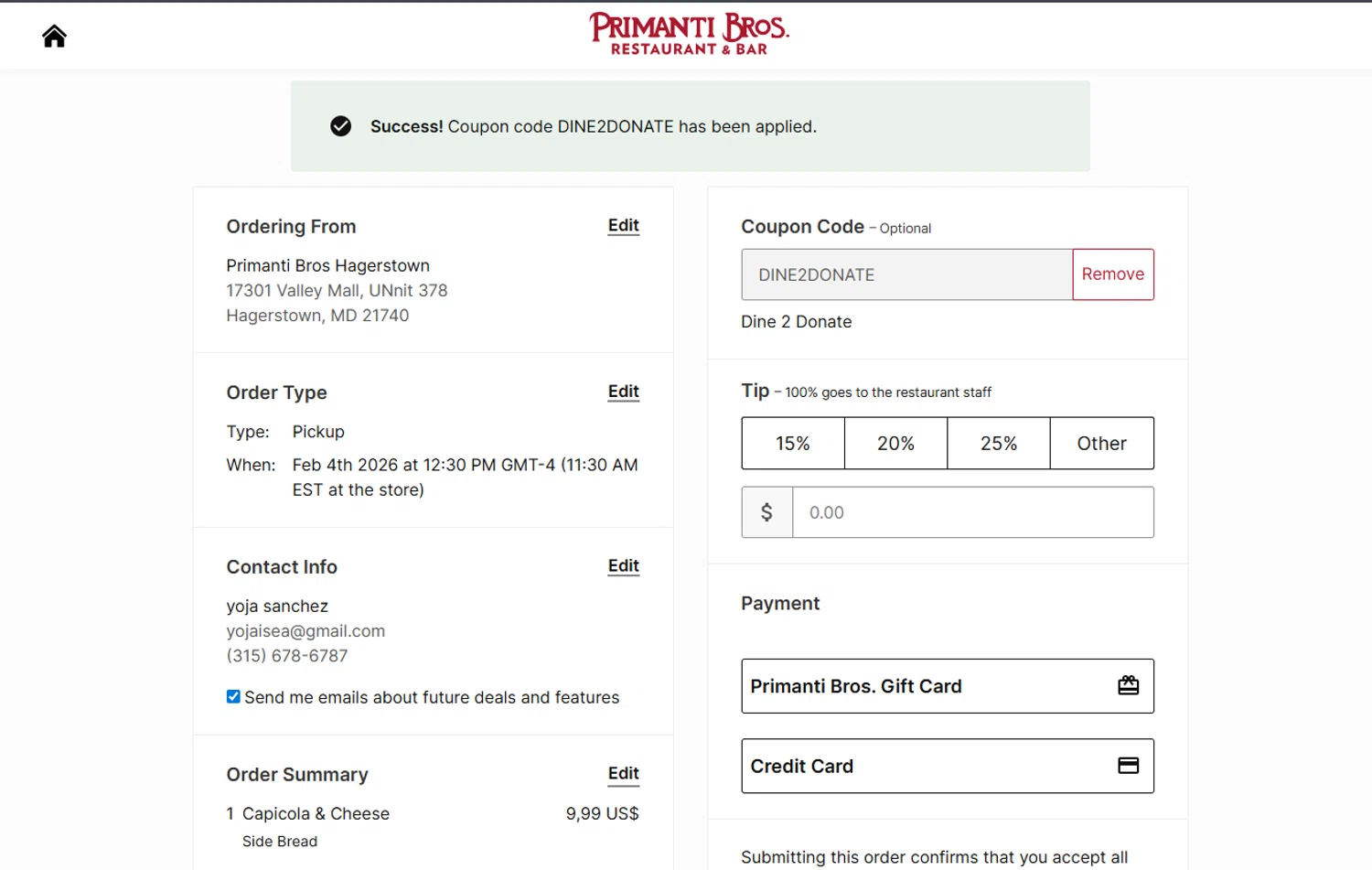Screen dimensions: 1372x870
Task: Click the 'Primanti Bros Hagerstown' store name
Action: click(x=327, y=265)
